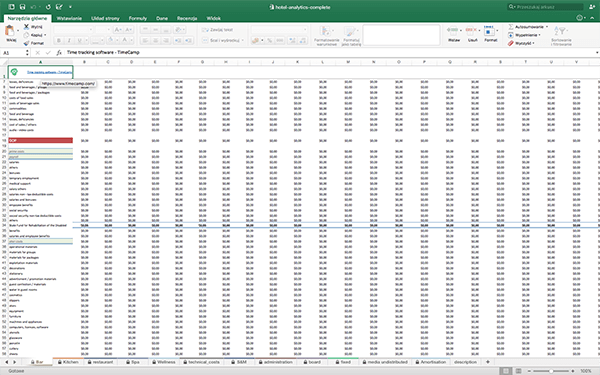Open the Formuły ribbon tab
The image size is (600, 375).
pyautogui.click(x=138, y=18)
